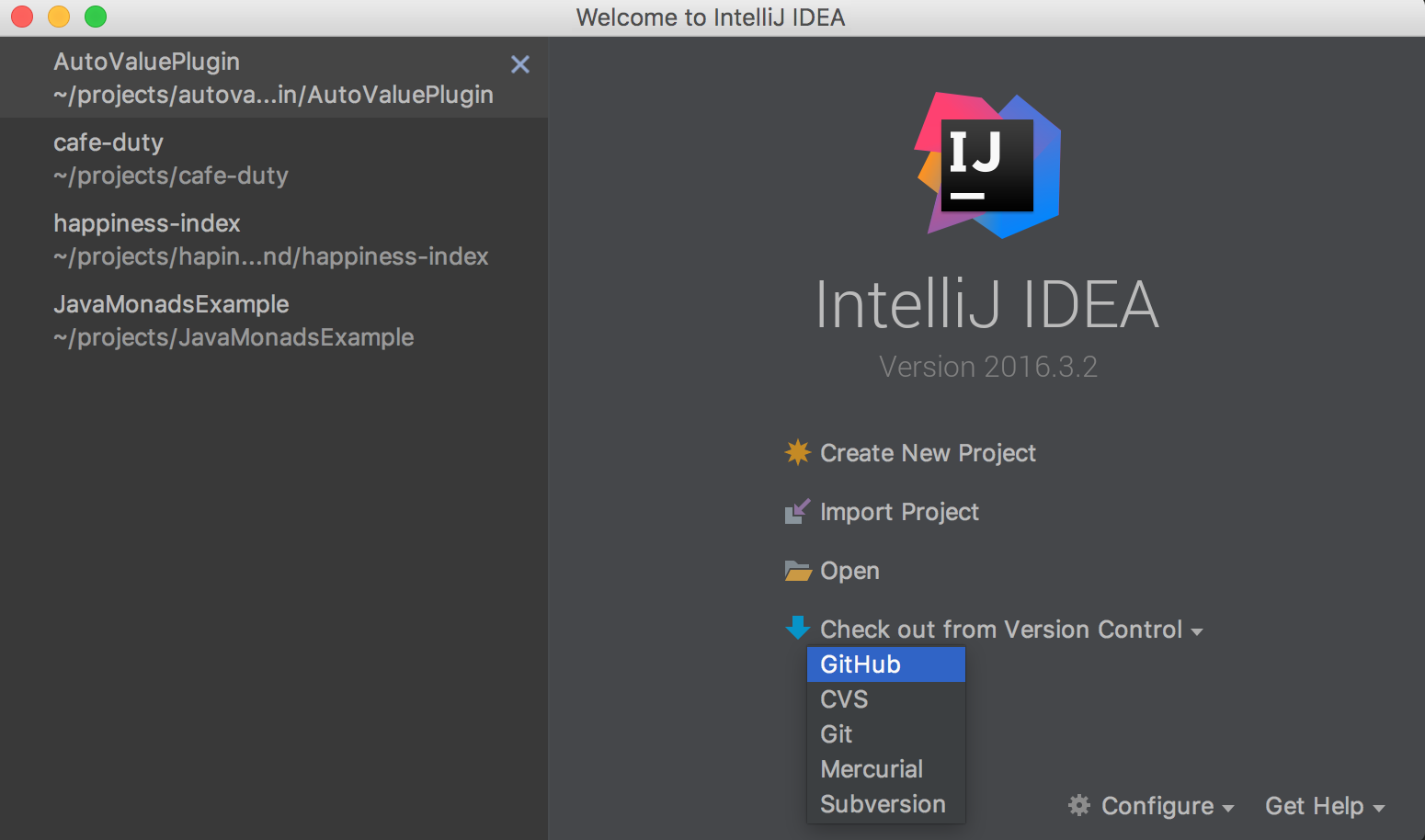Click the Version Control dropdown arrow
Image resolution: width=1425 pixels, height=840 pixels.
1197,632
